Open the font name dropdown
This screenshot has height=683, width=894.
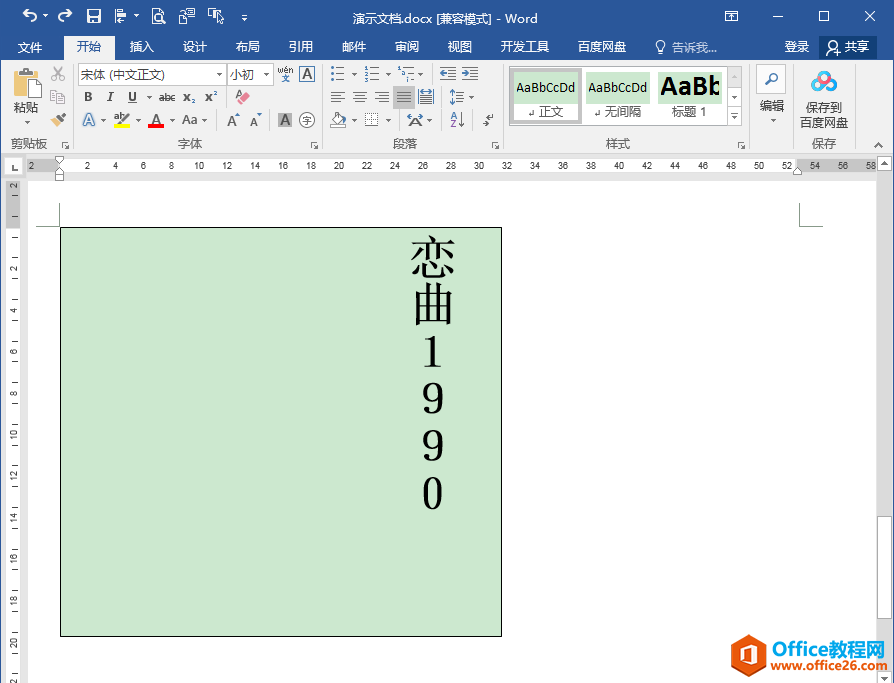219,75
